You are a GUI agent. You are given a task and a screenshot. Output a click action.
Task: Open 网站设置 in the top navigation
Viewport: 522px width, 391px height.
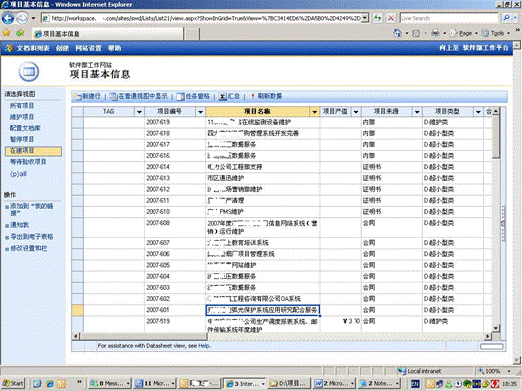(x=88, y=48)
